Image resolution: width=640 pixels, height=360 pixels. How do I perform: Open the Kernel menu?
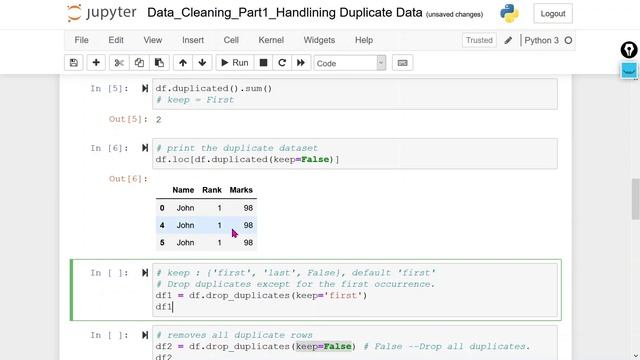tap(271, 40)
